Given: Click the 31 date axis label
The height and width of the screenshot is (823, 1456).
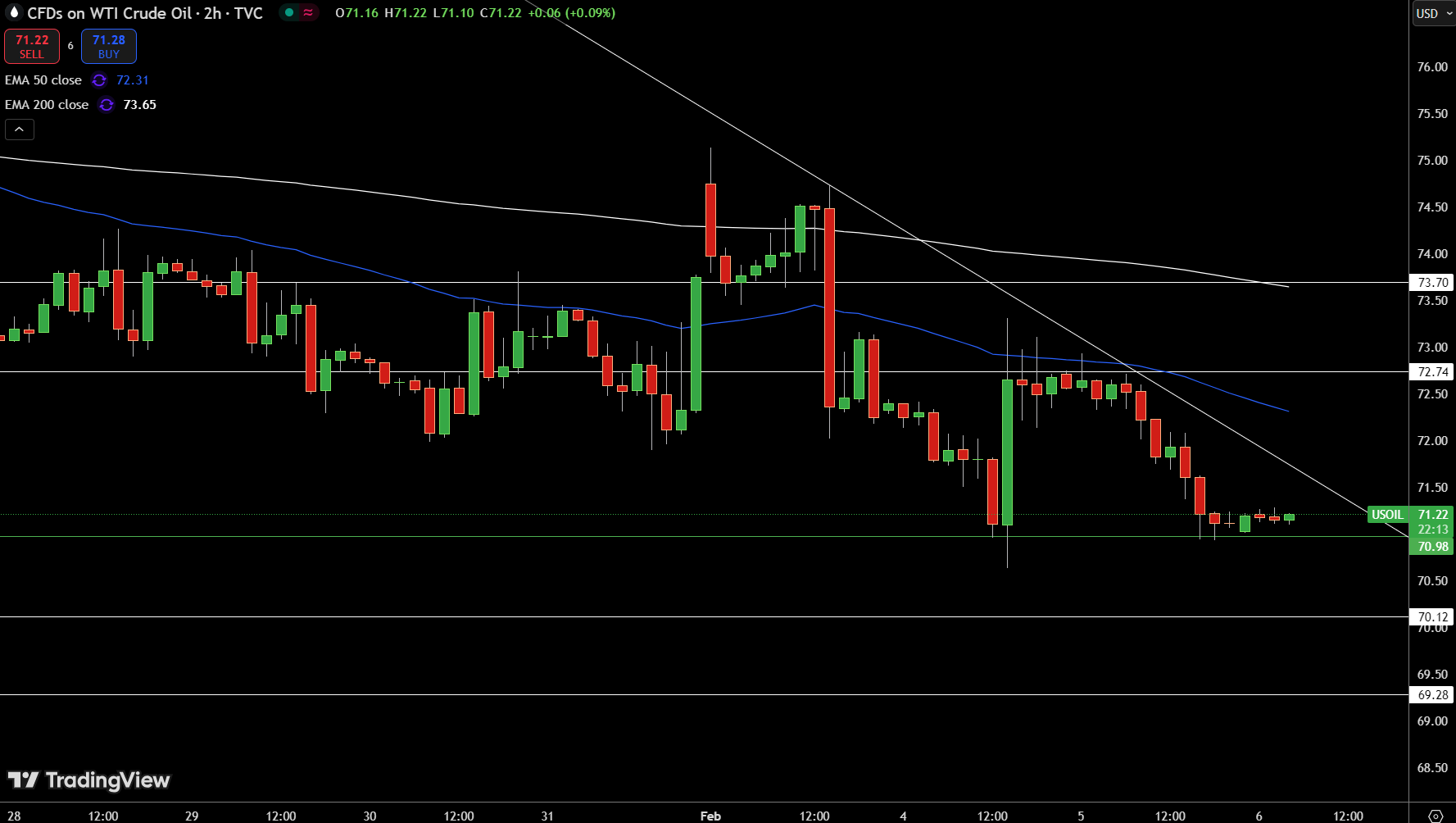Looking at the screenshot, I should tap(547, 816).
